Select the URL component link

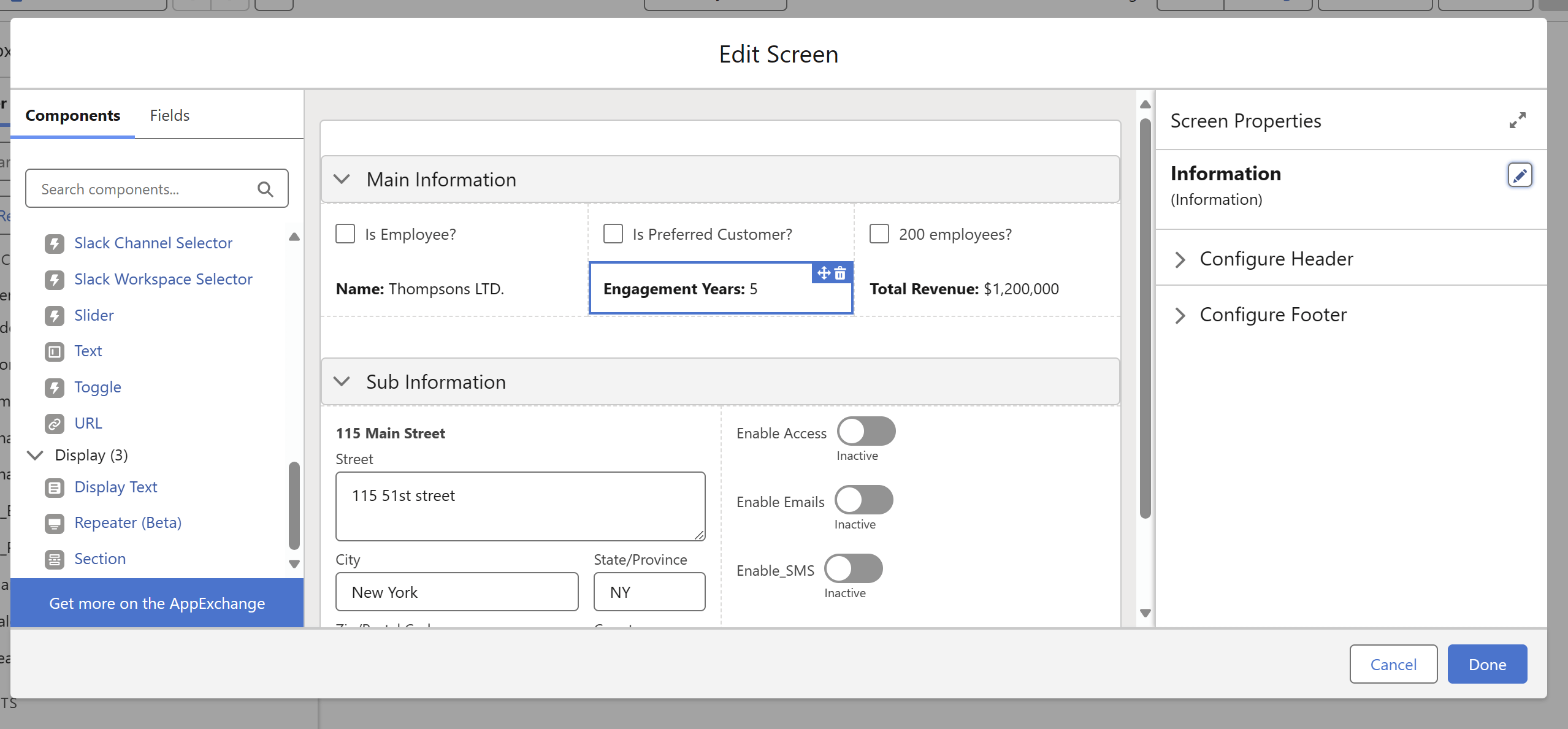coord(88,424)
